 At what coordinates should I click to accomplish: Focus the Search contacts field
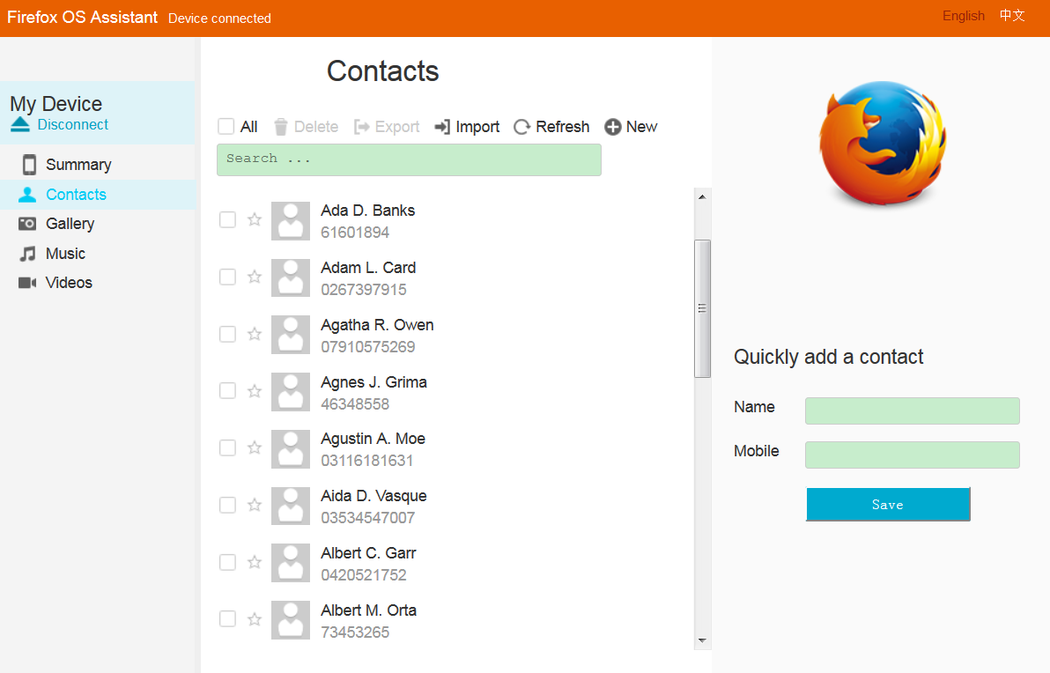(409, 160)
